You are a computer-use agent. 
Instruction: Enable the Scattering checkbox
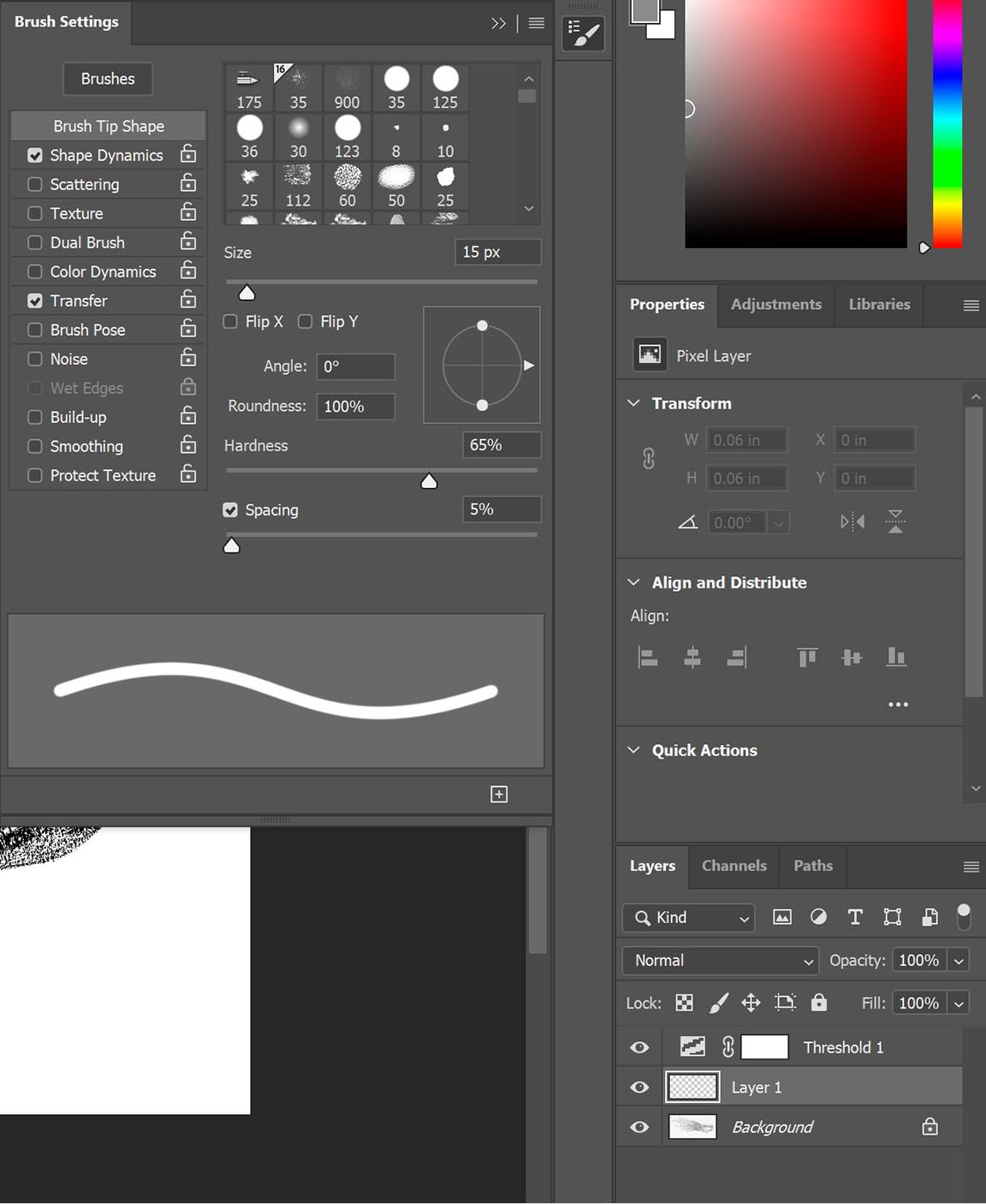(35, 184)
